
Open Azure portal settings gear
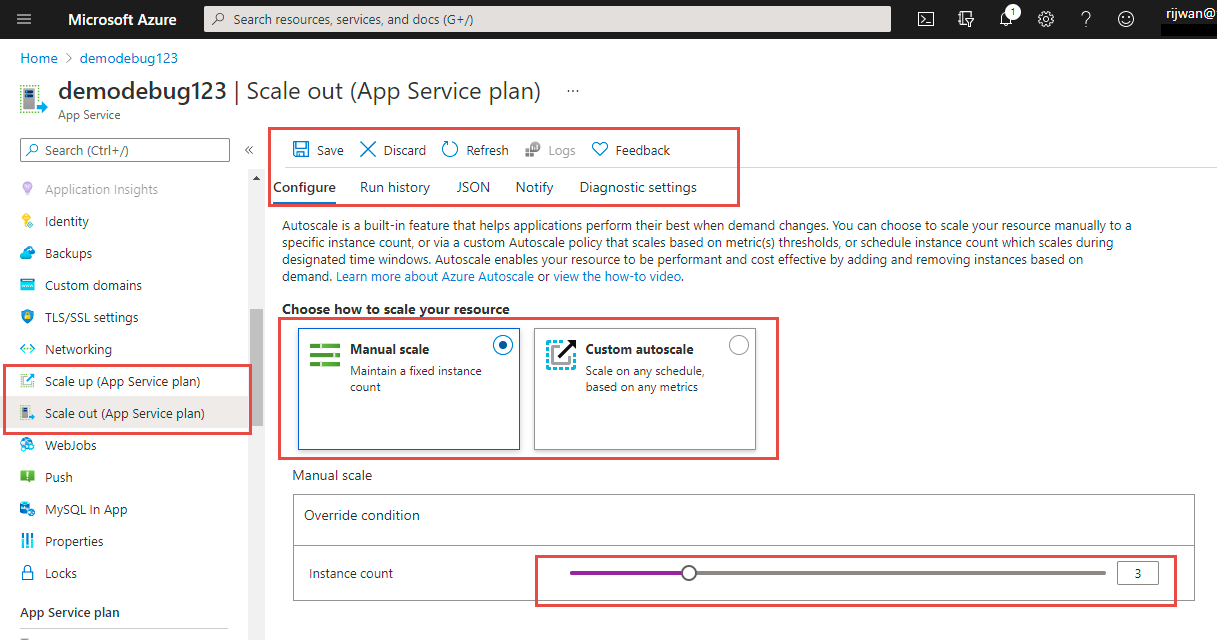[x=1045, y=18]
